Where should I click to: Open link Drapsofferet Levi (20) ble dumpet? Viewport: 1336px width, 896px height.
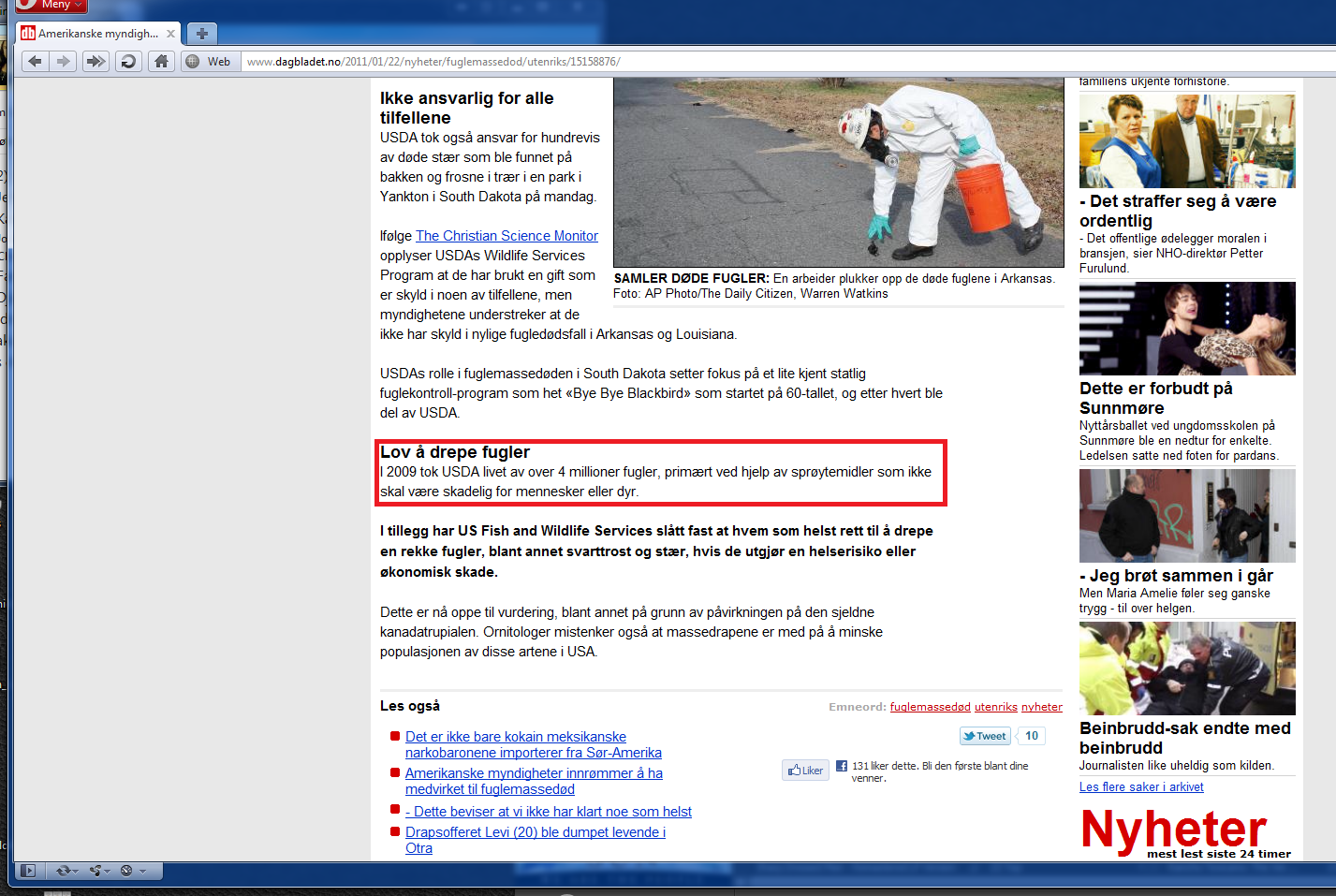[x=536, y=841]
